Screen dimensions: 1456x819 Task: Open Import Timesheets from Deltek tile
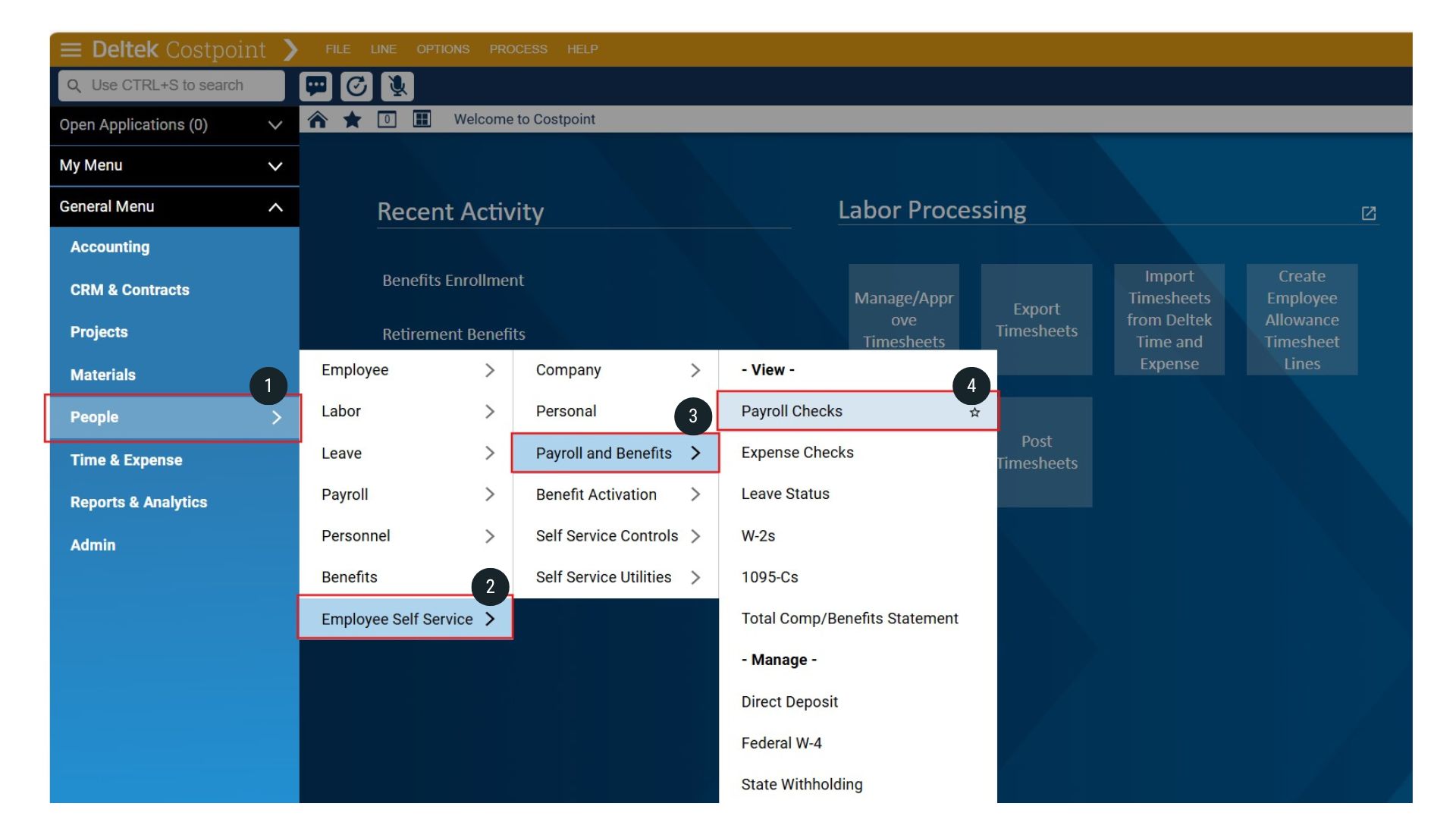click(x=1169, y=319)
